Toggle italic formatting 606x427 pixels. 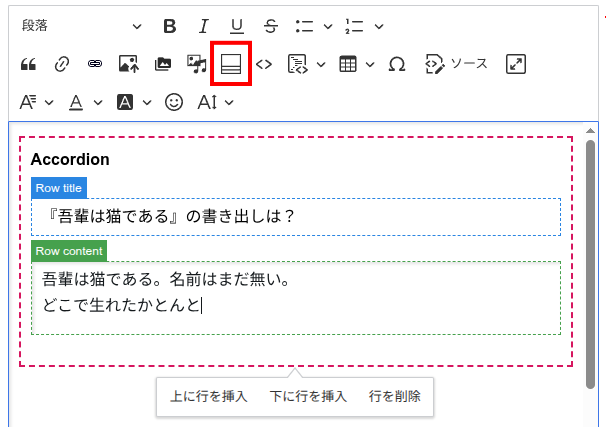203,26
